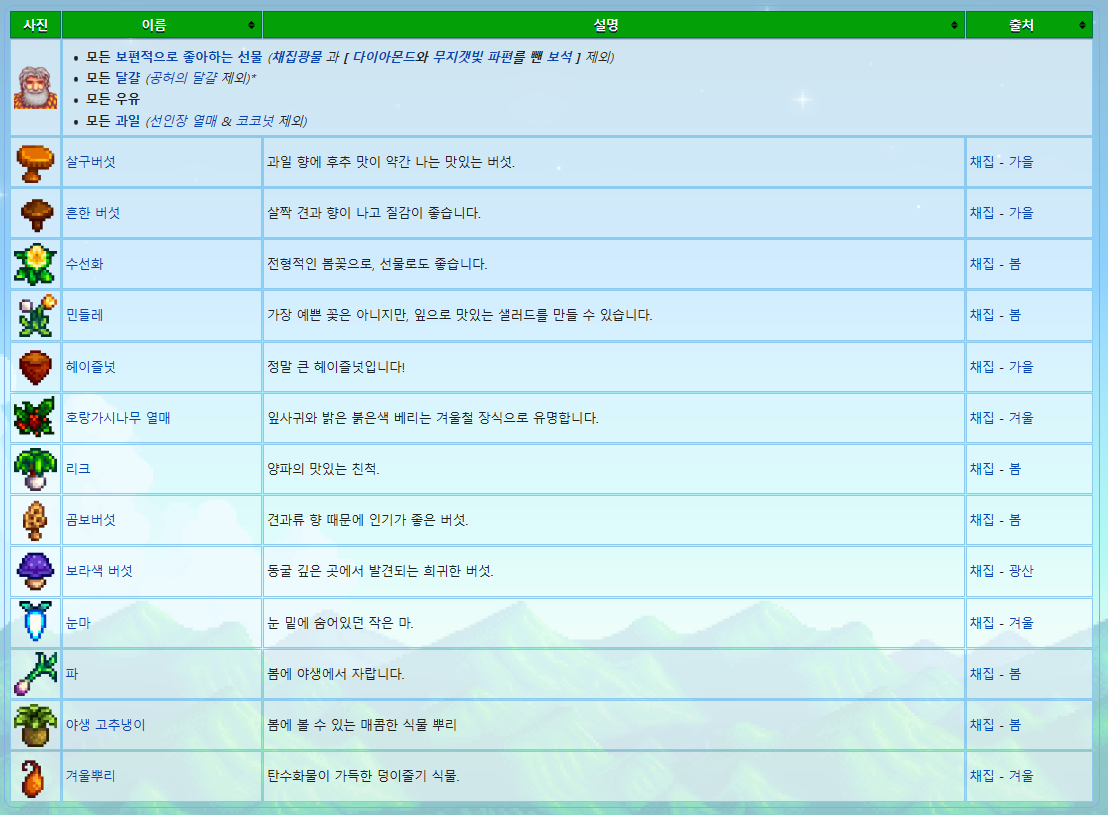Select description text '양파의 맛있는 친척.'

tap(323, 469)
